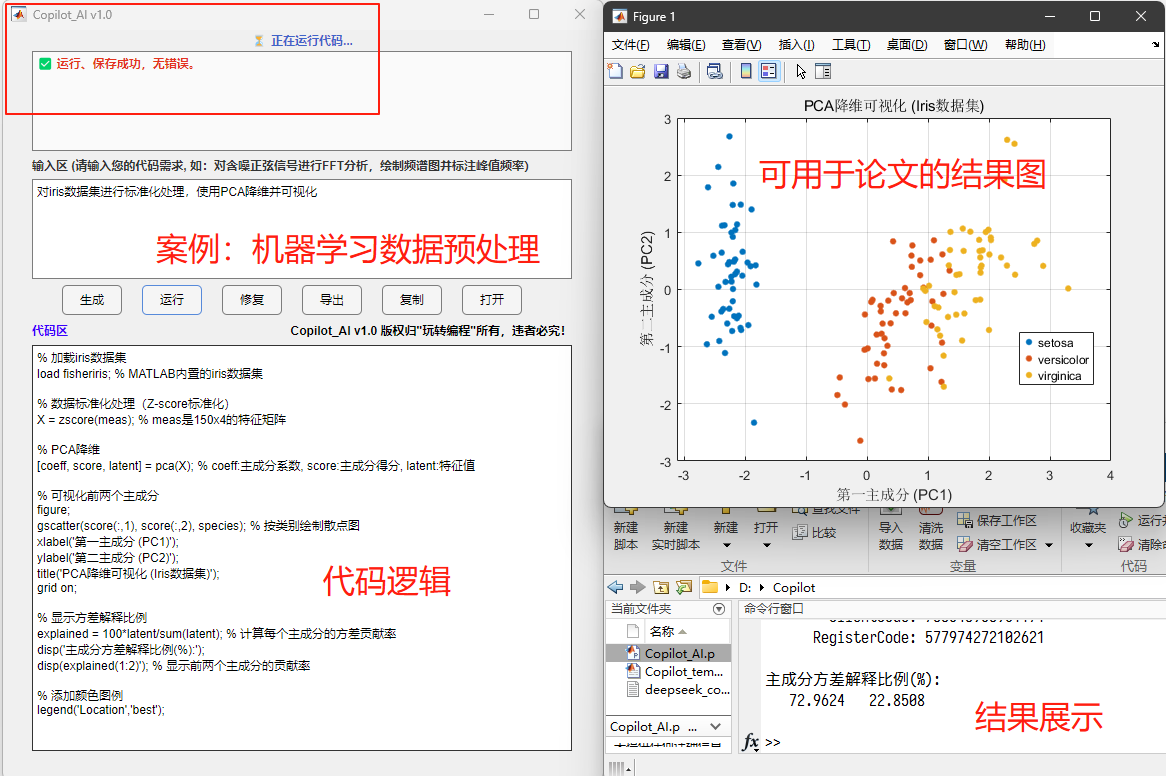Click inside the 输入区 requirement text box
Viewport: 1166px width, 776px height.
[301, 228]
